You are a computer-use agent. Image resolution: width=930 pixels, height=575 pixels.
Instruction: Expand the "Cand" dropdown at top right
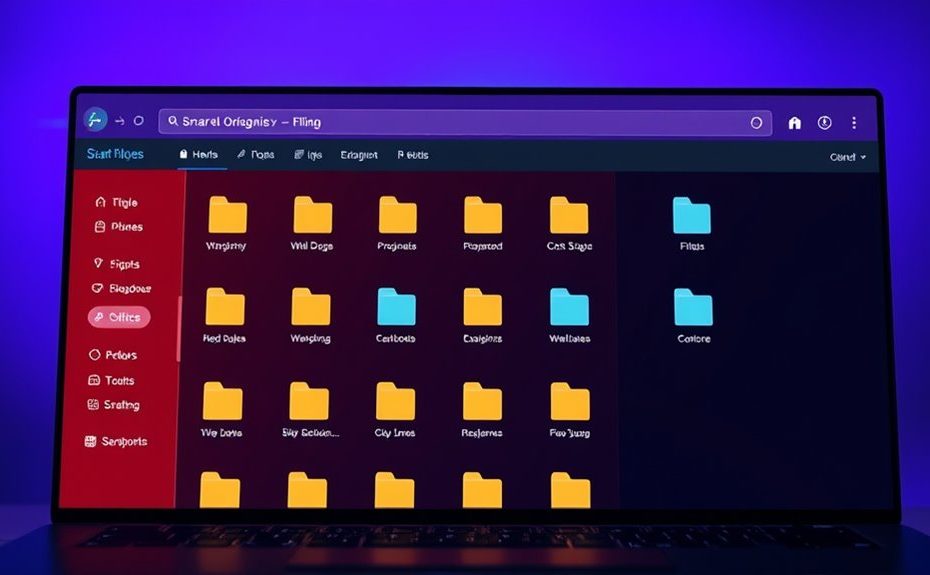848,157
